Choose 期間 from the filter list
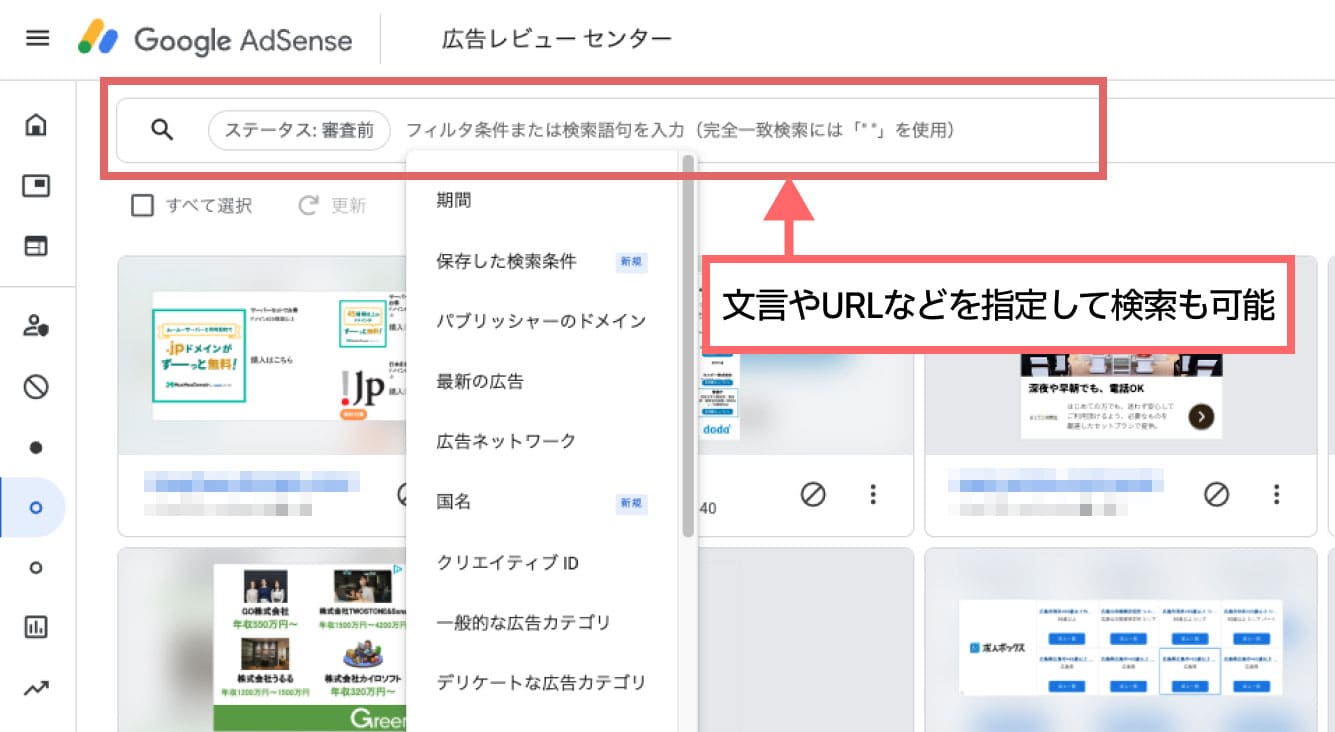 coord(454,201)
